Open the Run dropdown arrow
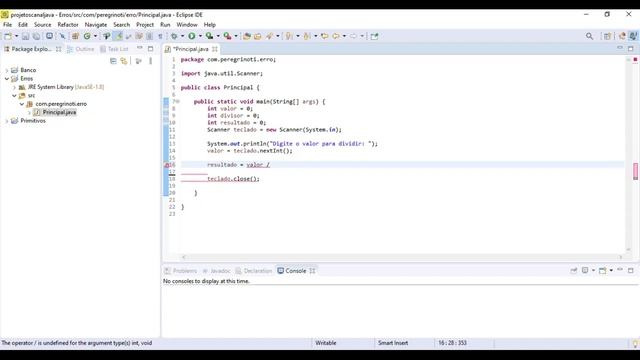Image resolution: width=640 pixels, height=360 pixels. pos(200,36)
